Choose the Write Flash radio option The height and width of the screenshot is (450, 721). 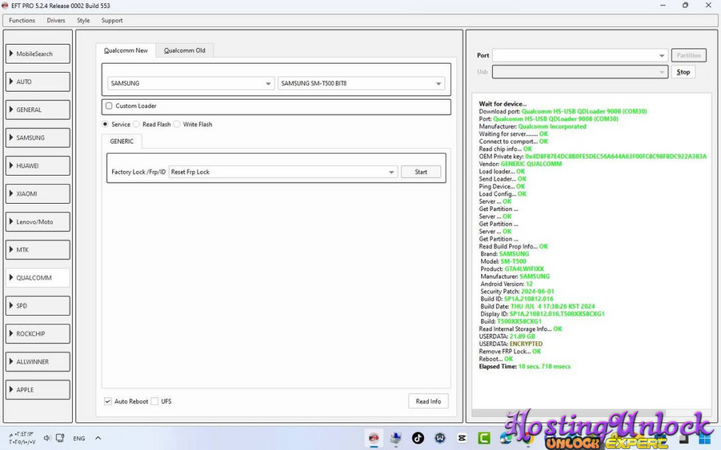click(178, 124)
